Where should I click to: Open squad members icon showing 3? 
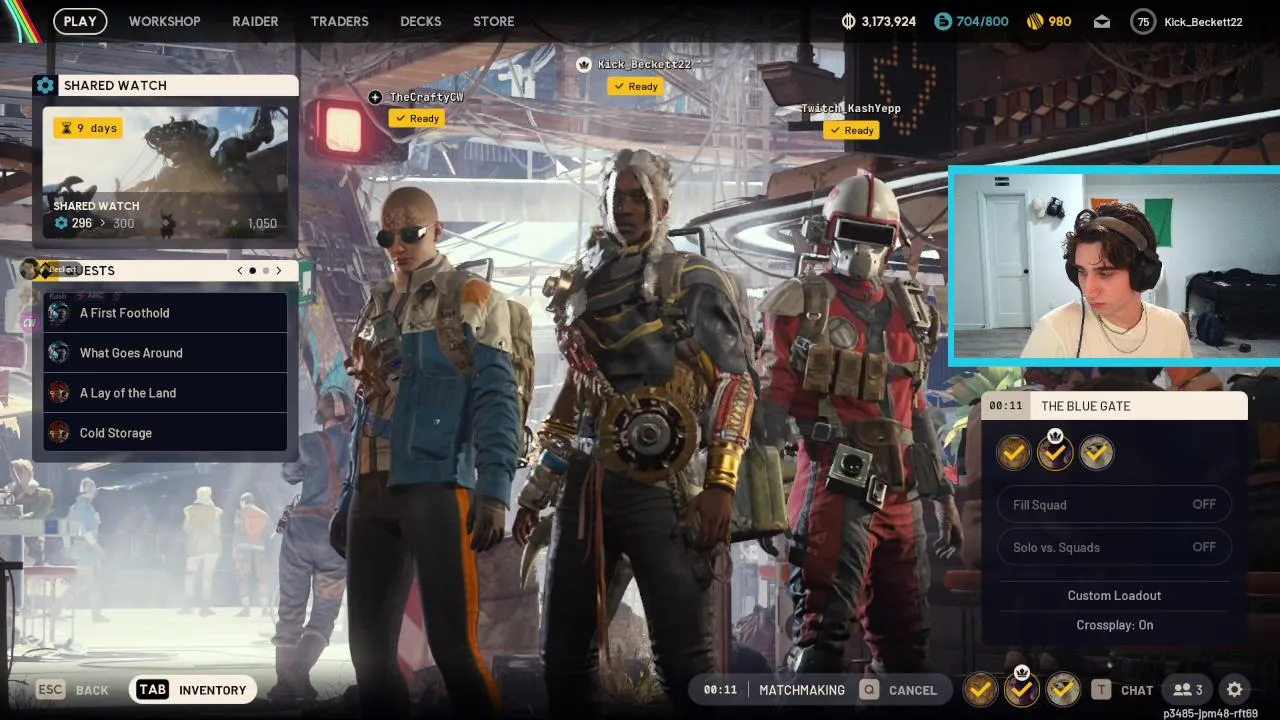coord(1188,690)
